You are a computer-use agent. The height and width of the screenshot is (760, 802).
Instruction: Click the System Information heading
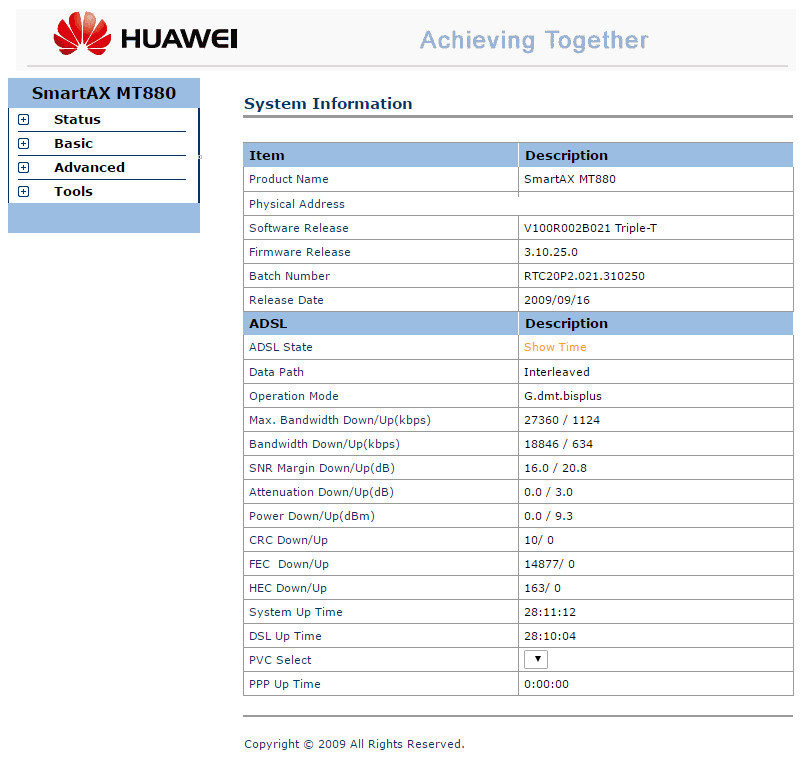(328, 103)
